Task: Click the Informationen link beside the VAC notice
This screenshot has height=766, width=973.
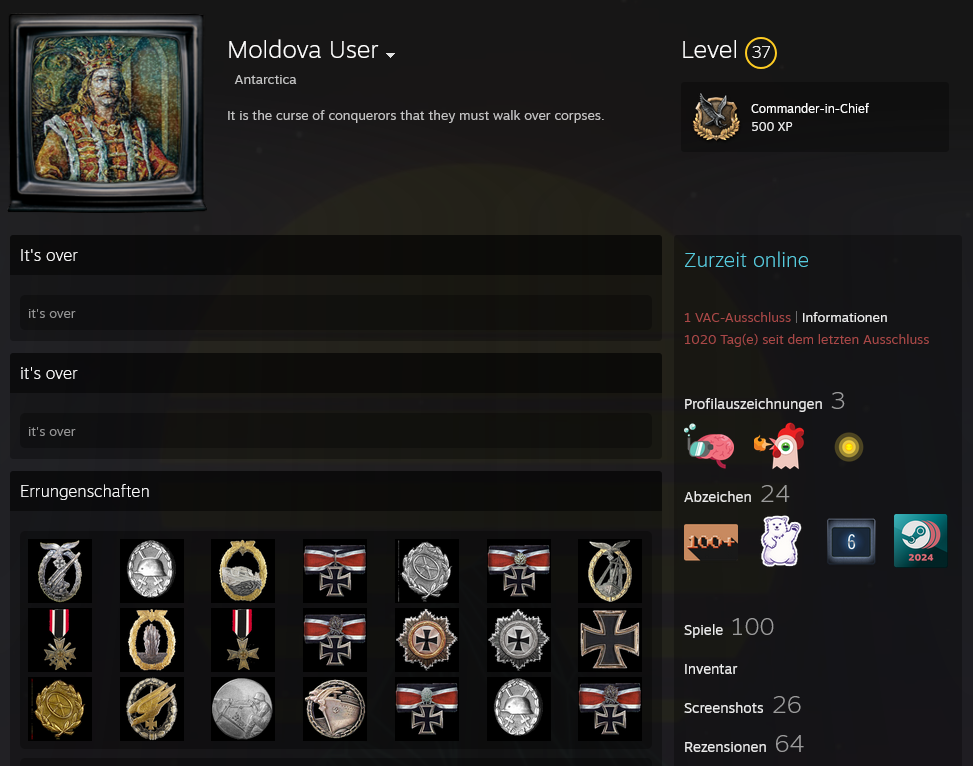Action: pyautogui.click(x=844, y=318)
